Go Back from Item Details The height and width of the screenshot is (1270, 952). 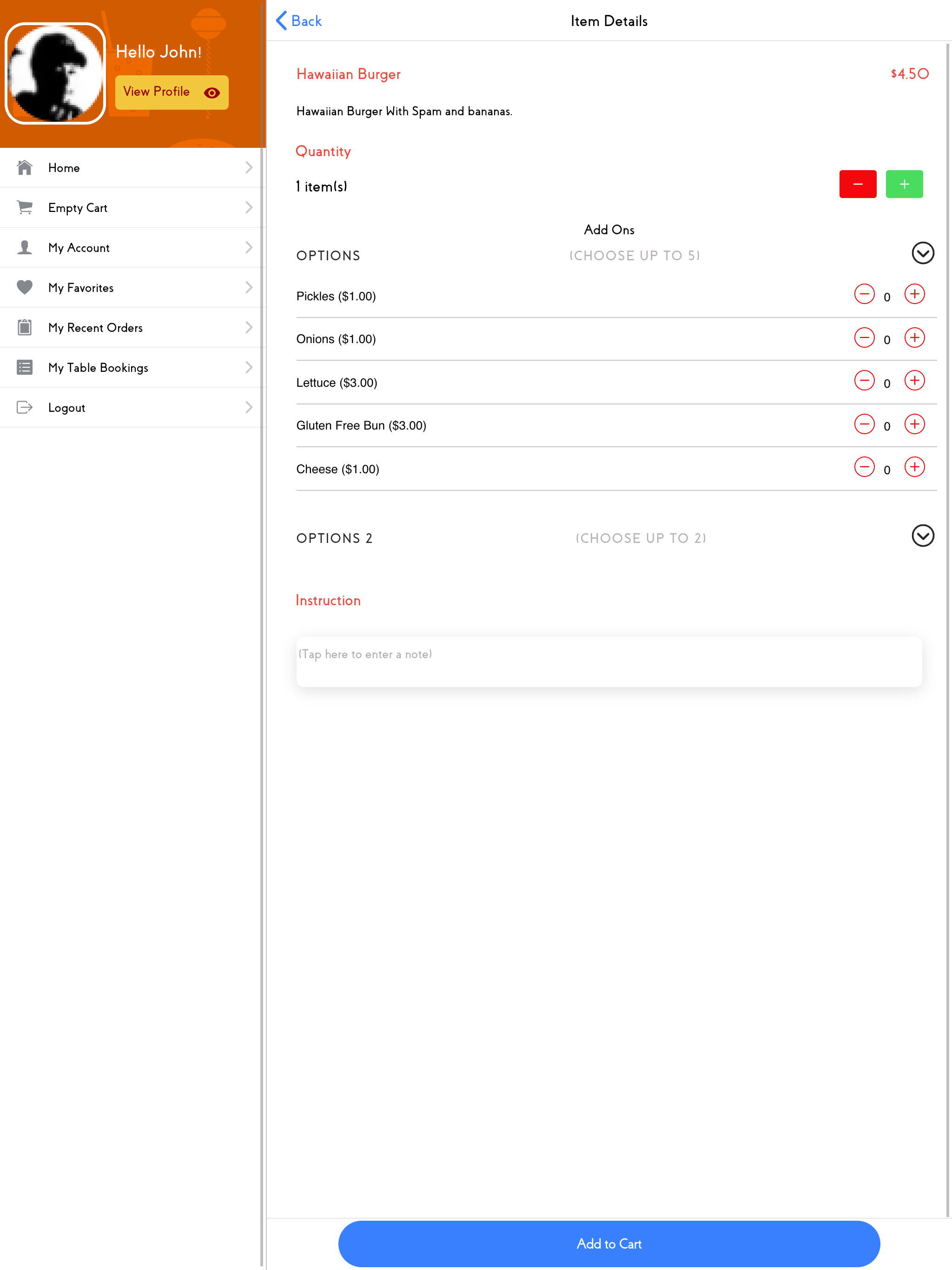click(298, 20)
